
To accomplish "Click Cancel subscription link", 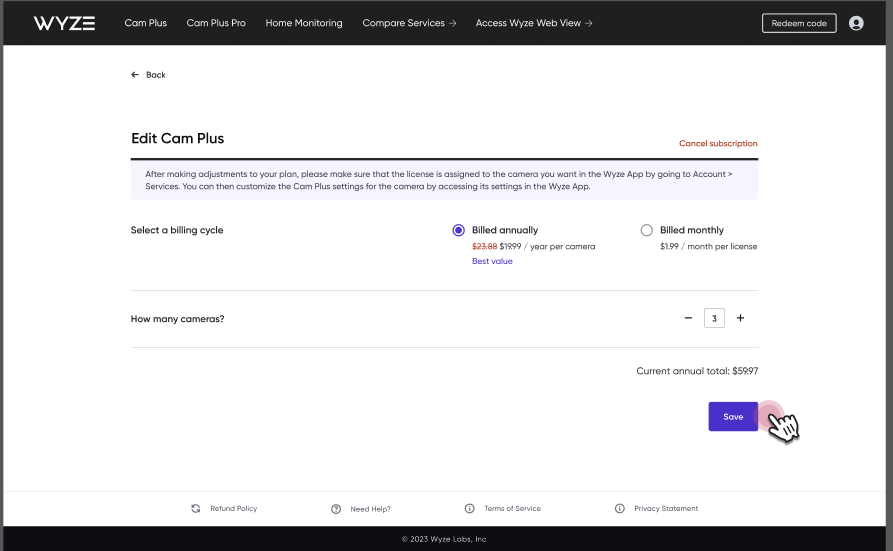I will (x=718, y=144).
